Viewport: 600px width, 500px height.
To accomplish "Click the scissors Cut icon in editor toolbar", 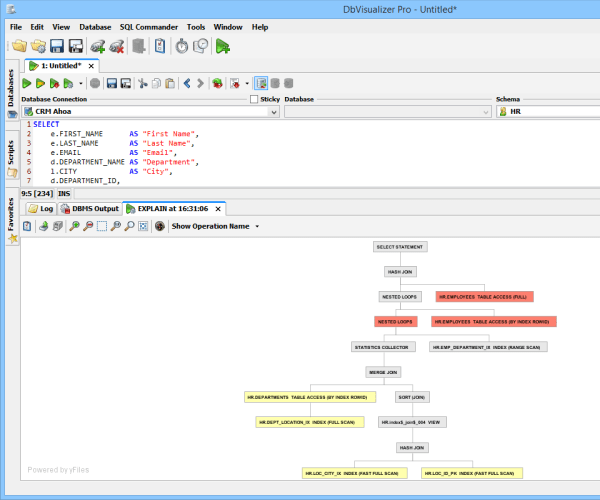I will click(142, 83).
